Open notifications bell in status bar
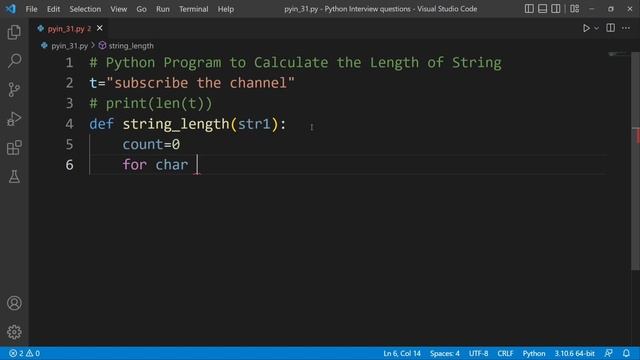The image size is (640, 360). point(626,353)
